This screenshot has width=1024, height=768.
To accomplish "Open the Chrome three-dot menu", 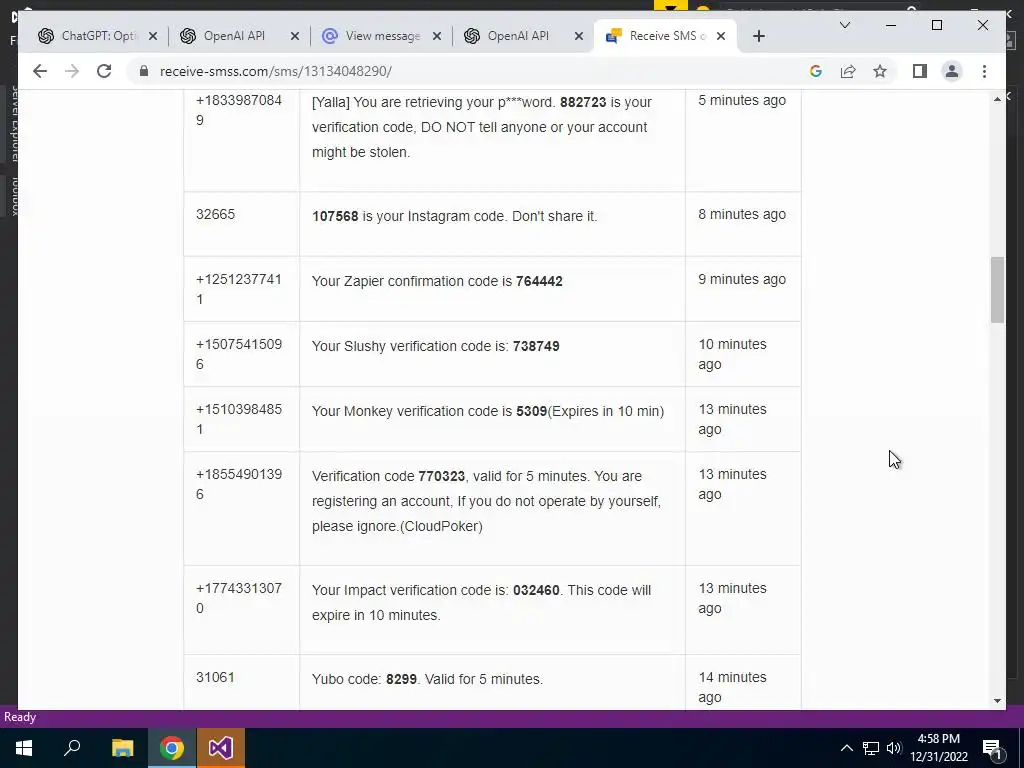I will click(x=984, y=71).
